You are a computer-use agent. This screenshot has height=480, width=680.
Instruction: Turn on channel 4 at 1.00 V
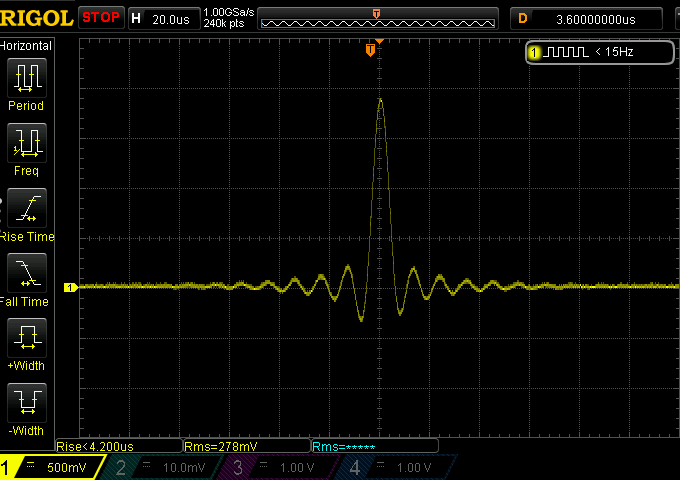click(398, 467)
